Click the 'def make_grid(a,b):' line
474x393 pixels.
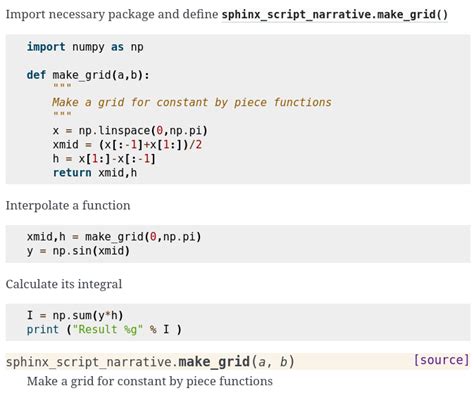[88, 75]
